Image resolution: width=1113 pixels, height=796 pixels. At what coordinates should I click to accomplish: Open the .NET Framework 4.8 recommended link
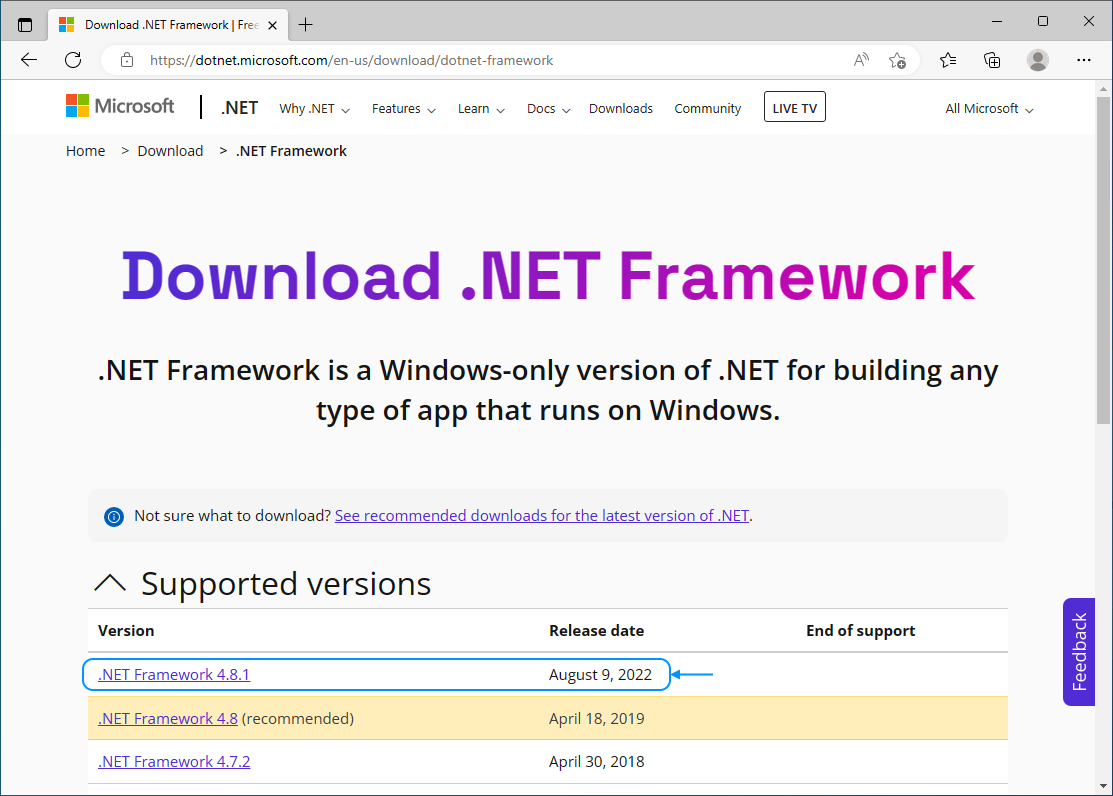coord(168,719)
